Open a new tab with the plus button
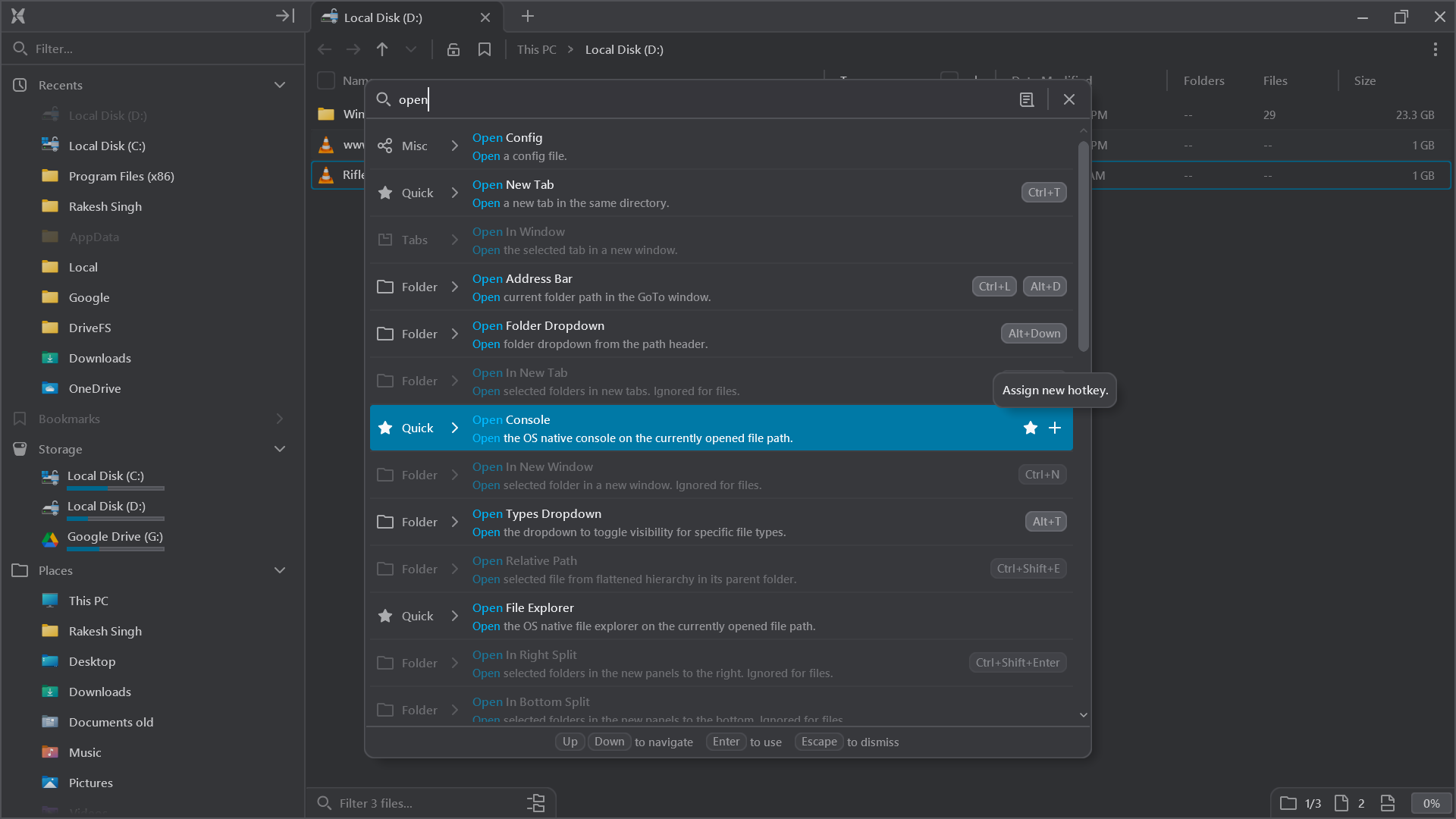 tap(528, 16)
